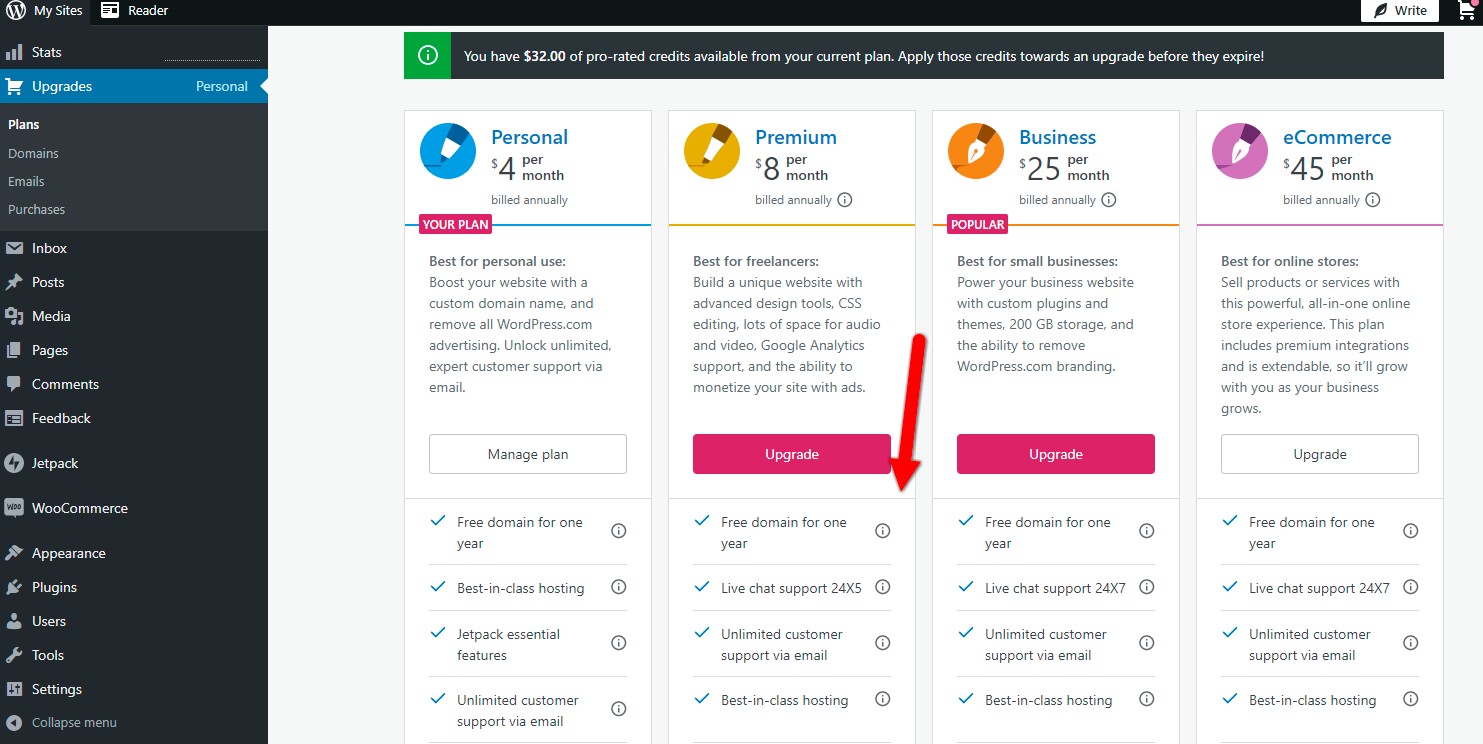The width and height of the screenshot is (1483, 744).
Task: Manage the current Personal plan
Action: [x=527, y=453]
